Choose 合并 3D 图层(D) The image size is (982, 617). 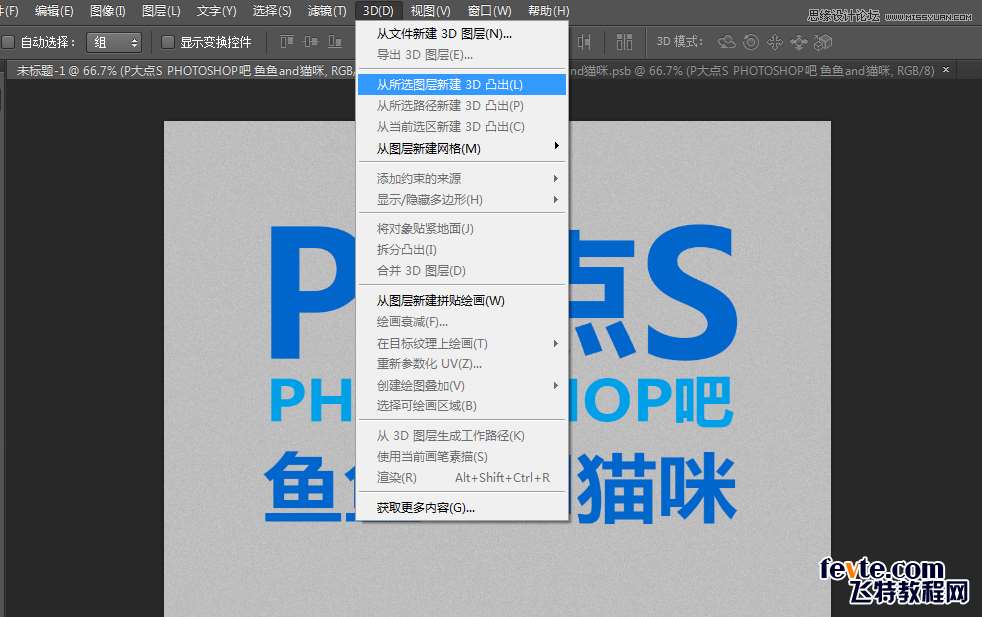point(462,271)
